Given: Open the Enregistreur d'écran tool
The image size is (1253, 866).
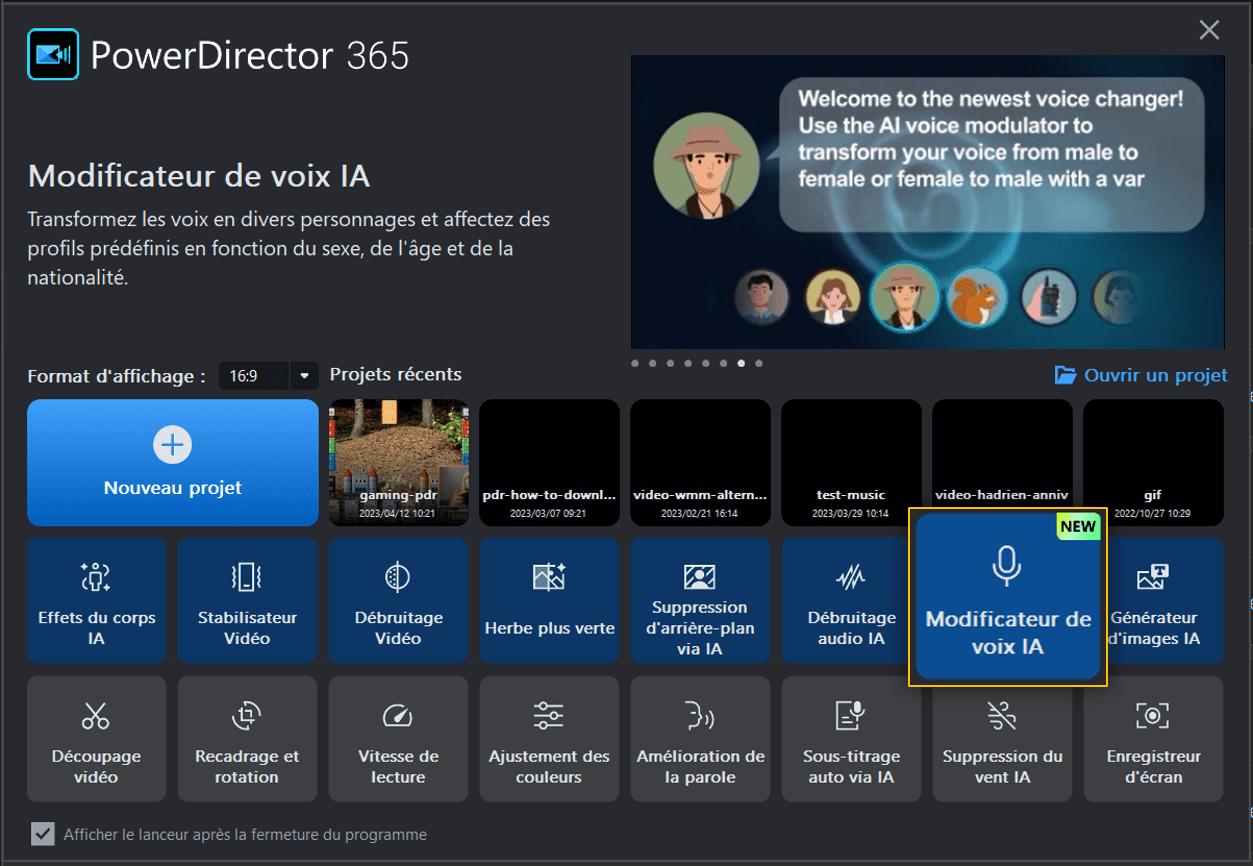Looking at the screenshot, I should pos(1153,739).
